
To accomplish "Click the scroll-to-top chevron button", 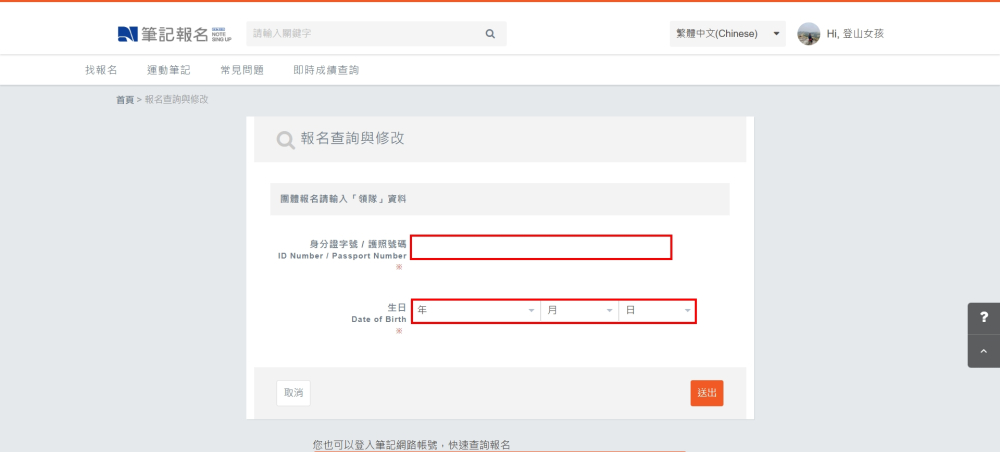I will [x=983, y=351].
